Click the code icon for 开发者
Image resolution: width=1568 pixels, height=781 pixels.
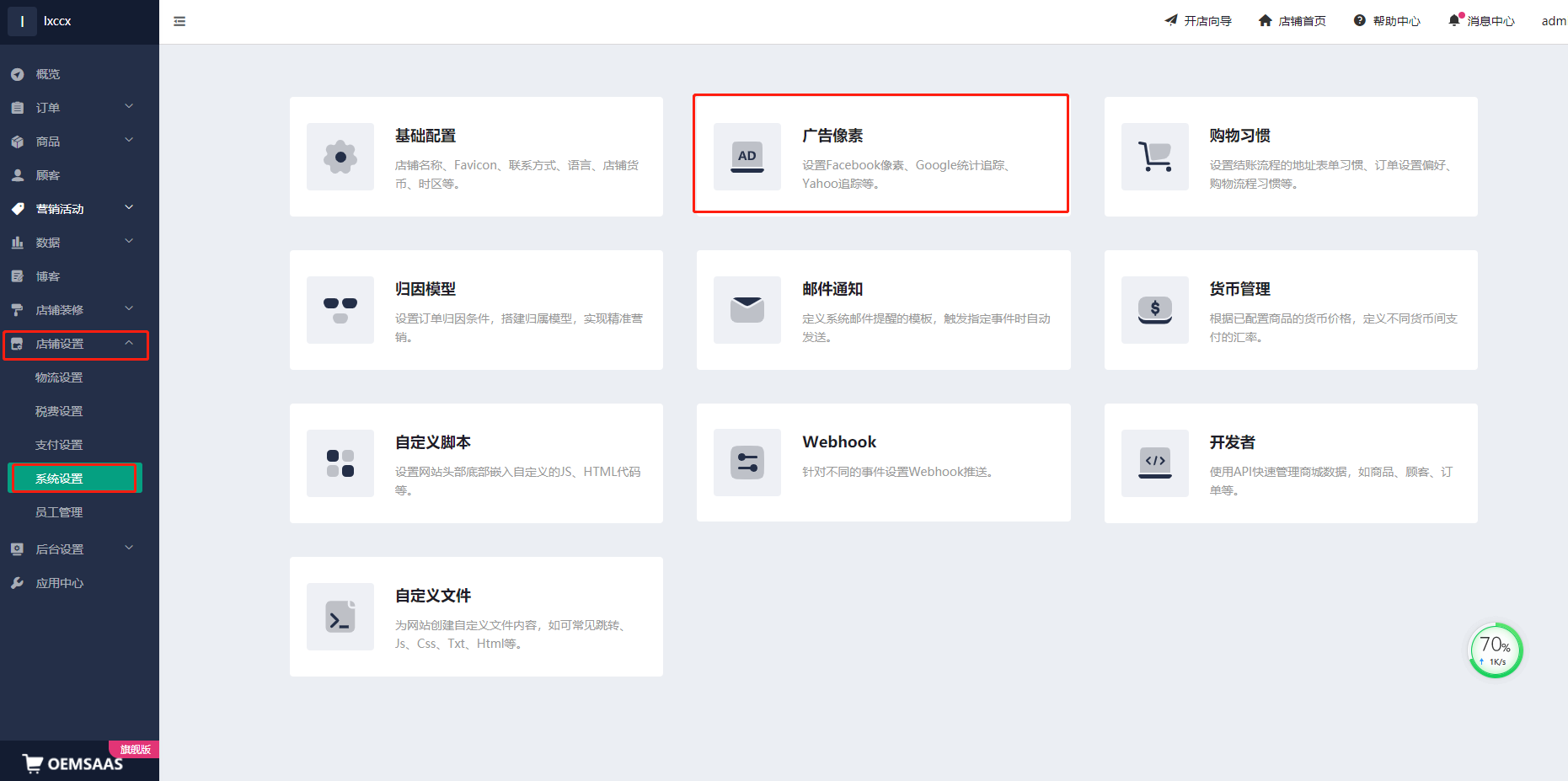click(x=1155, y=463)
